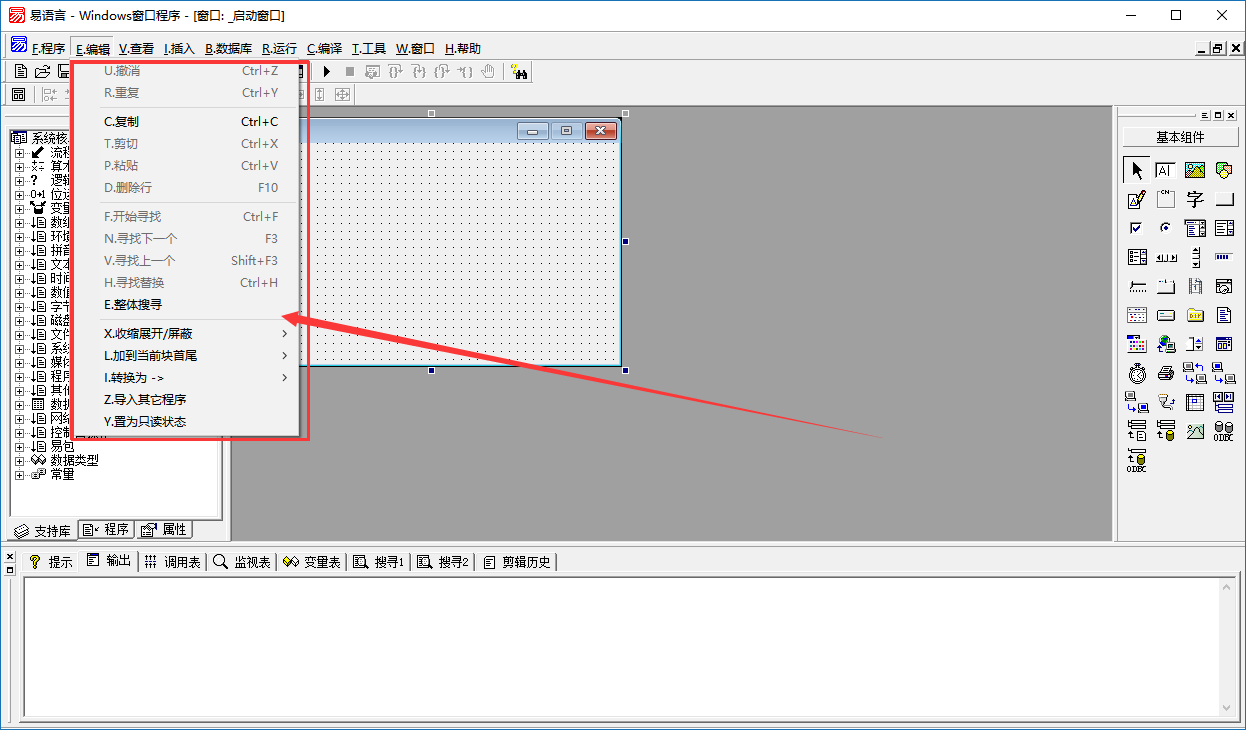Expand the 系统核心 root tree node
The width and height of the screenshot is (1246, 730).
(x=40, y=138)
